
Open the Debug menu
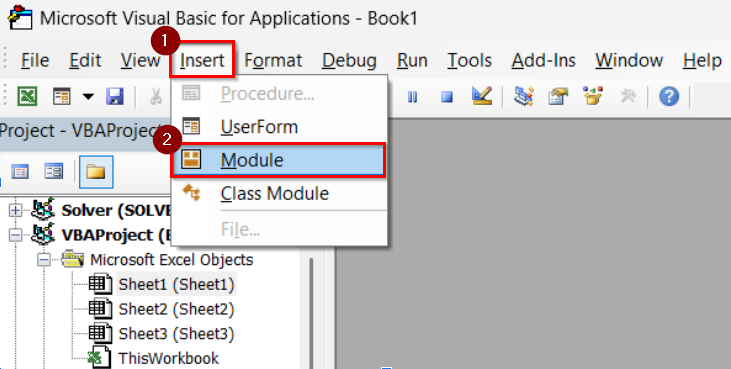click(349, 60)
